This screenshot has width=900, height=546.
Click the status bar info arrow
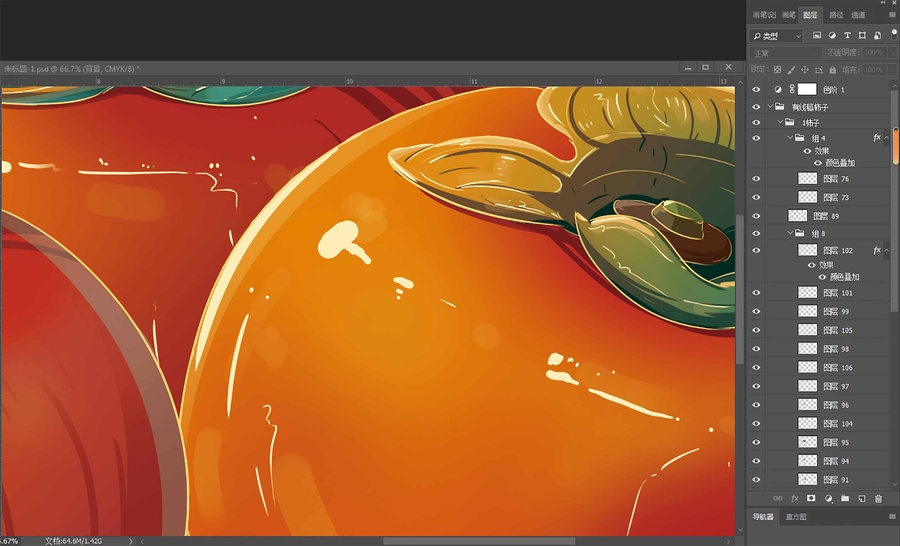point(131,541)
